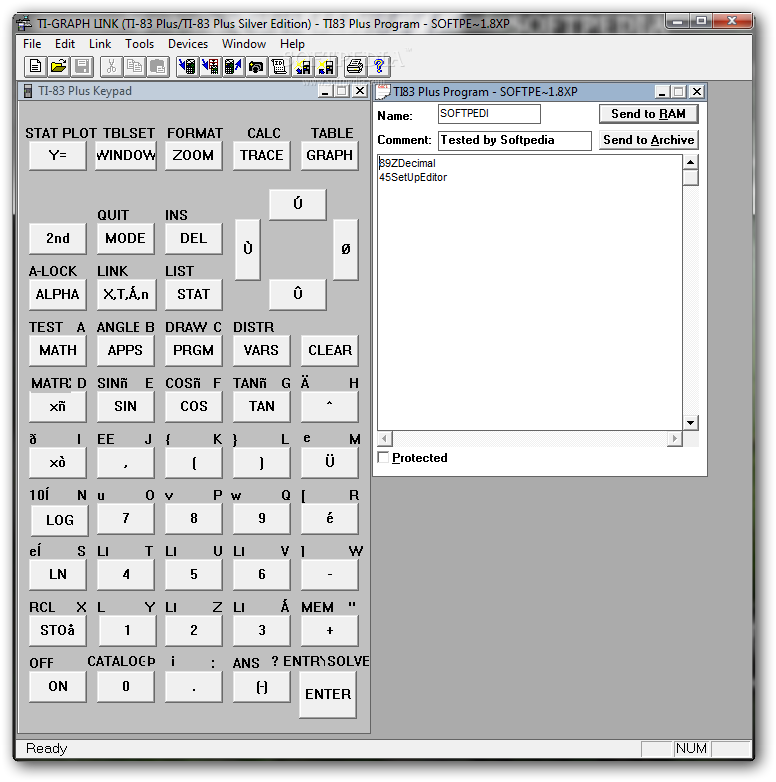Click the TAN keypad button
Viewport: 776px width, 782px height.
[x=261, y=406]
